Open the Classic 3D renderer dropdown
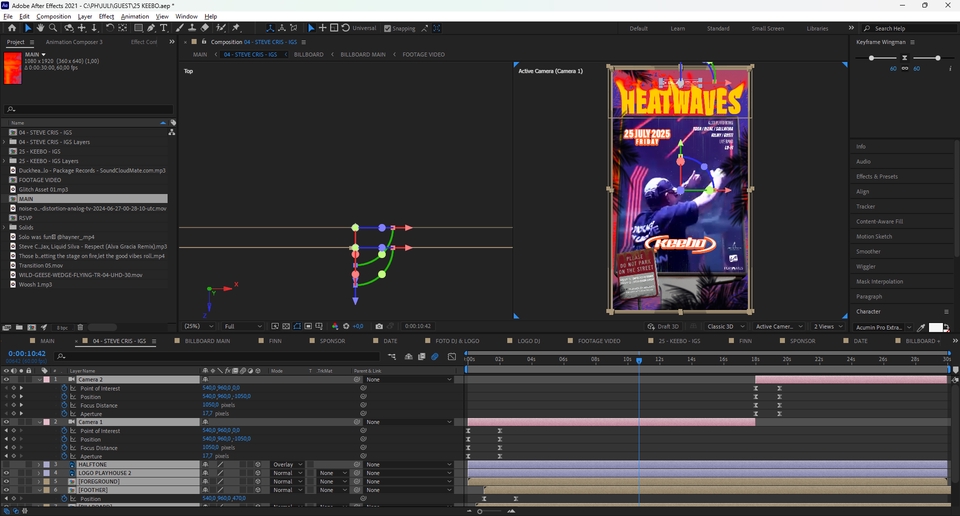The width and height of the screenshot is (960, 516). [726, 326]
